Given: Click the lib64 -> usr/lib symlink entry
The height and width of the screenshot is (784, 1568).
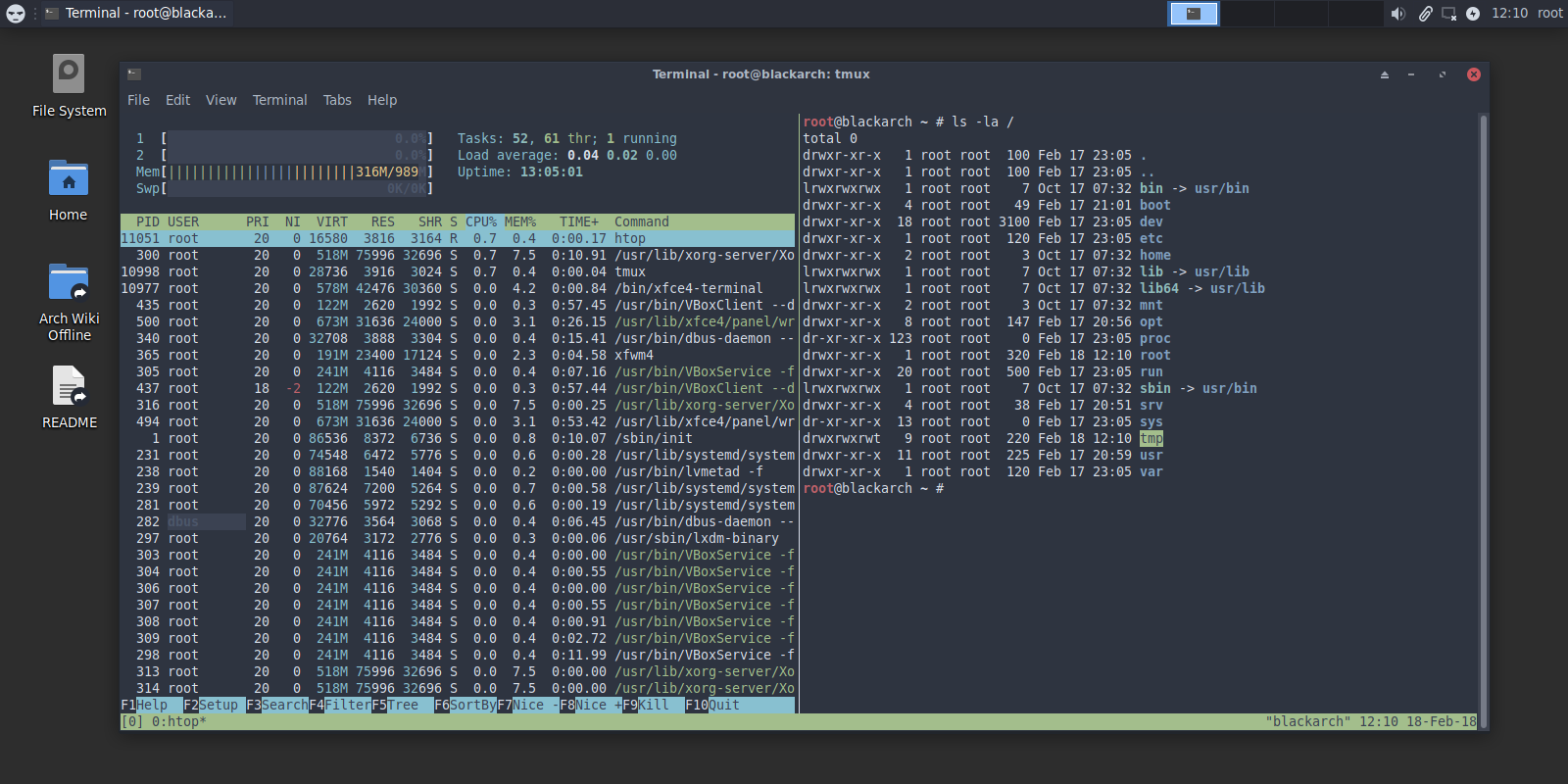Looking at the screenshot, I should coord(1202,288).
